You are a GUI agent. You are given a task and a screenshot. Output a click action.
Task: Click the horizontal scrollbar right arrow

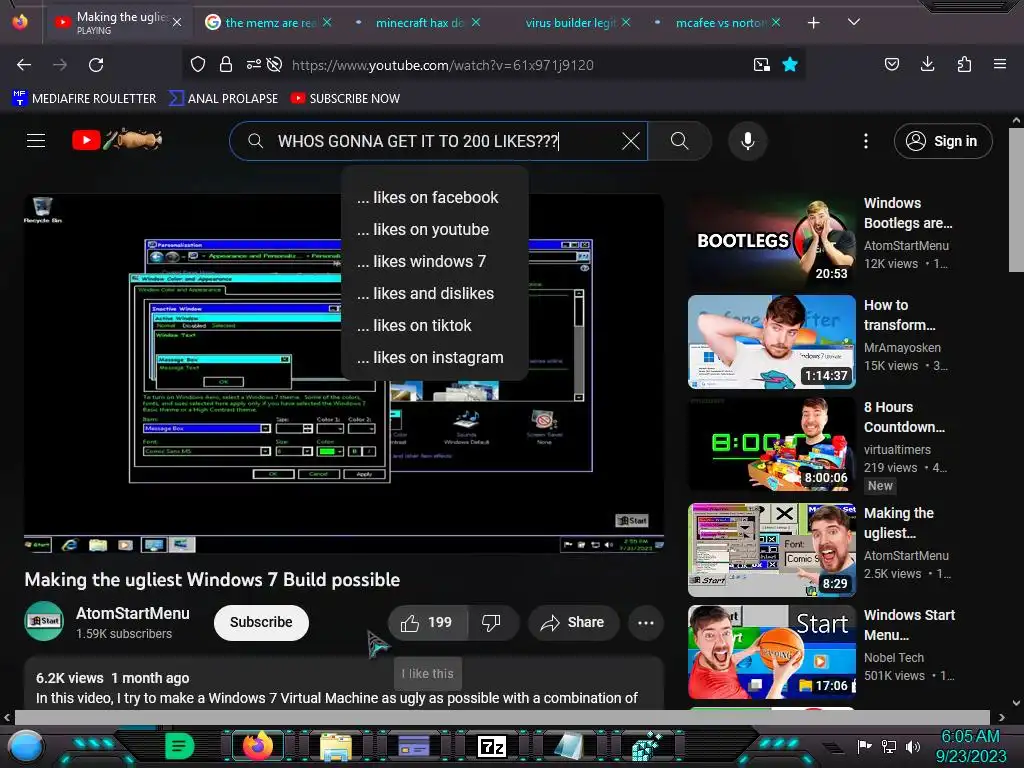(1002, 718)
